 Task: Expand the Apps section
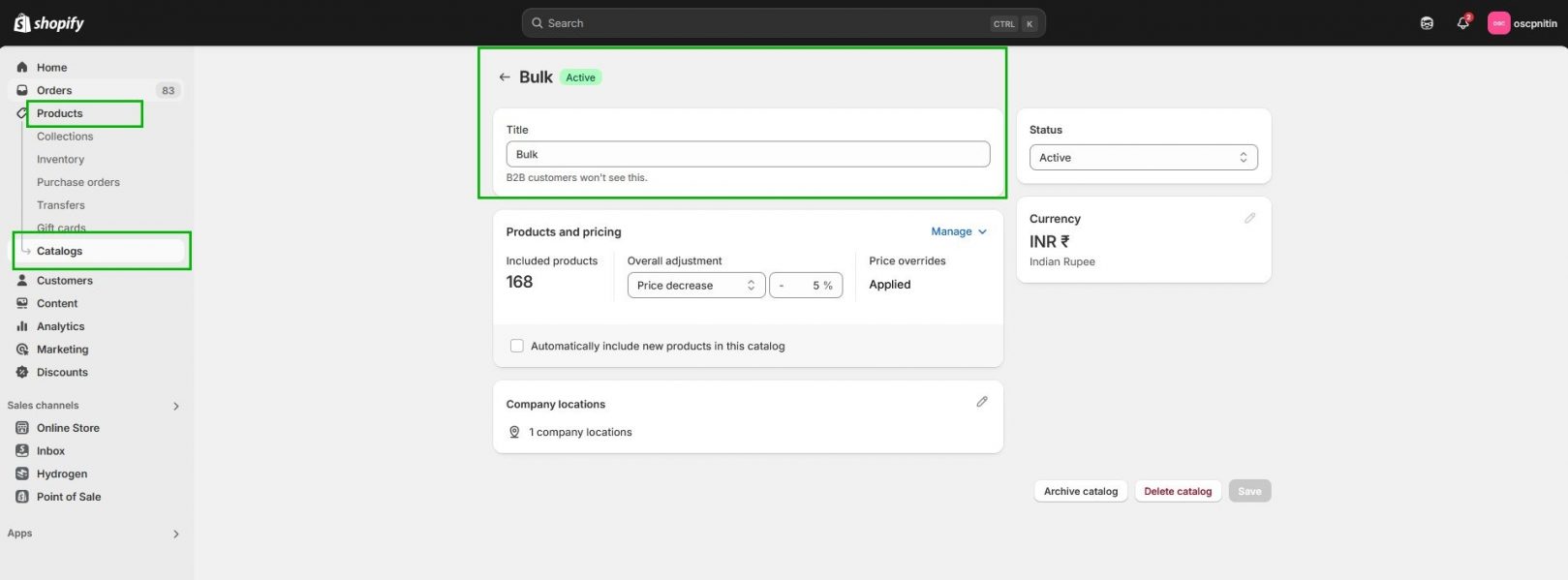coord(175,534)
